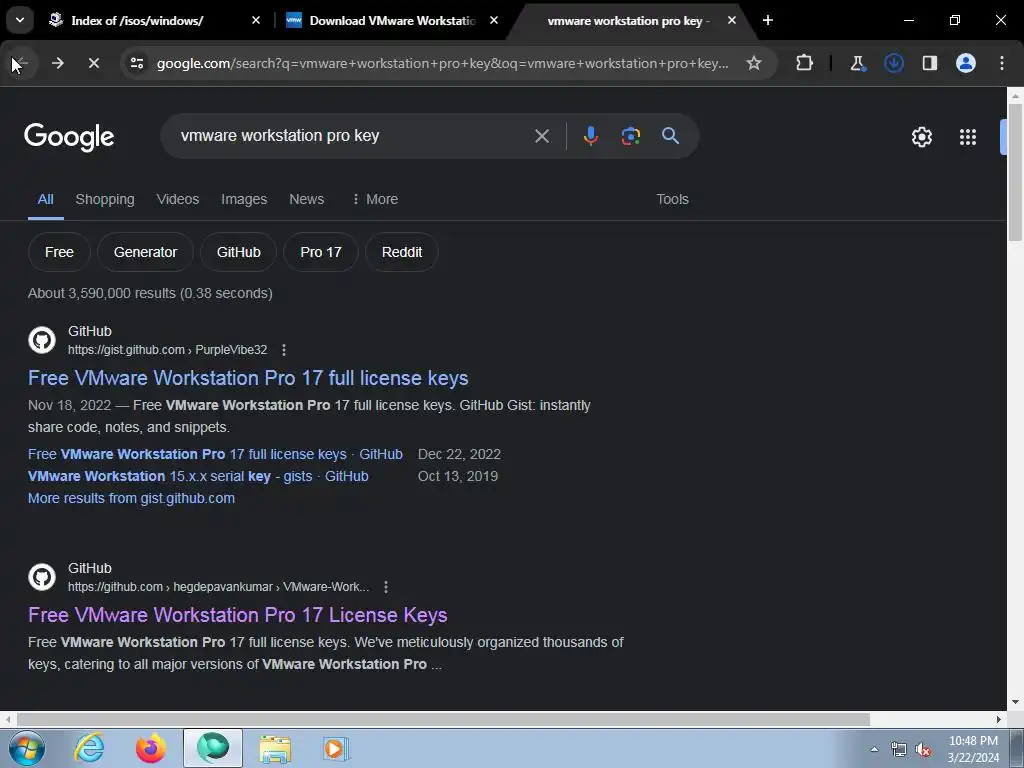Clear the Google search box

point(541,136)
